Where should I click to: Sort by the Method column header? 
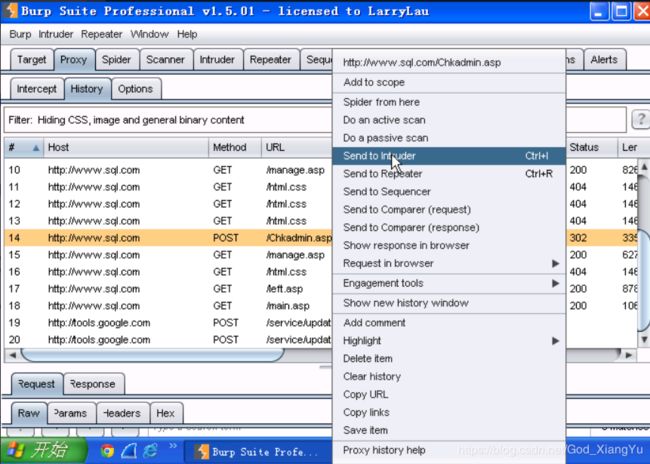point(235,148)
